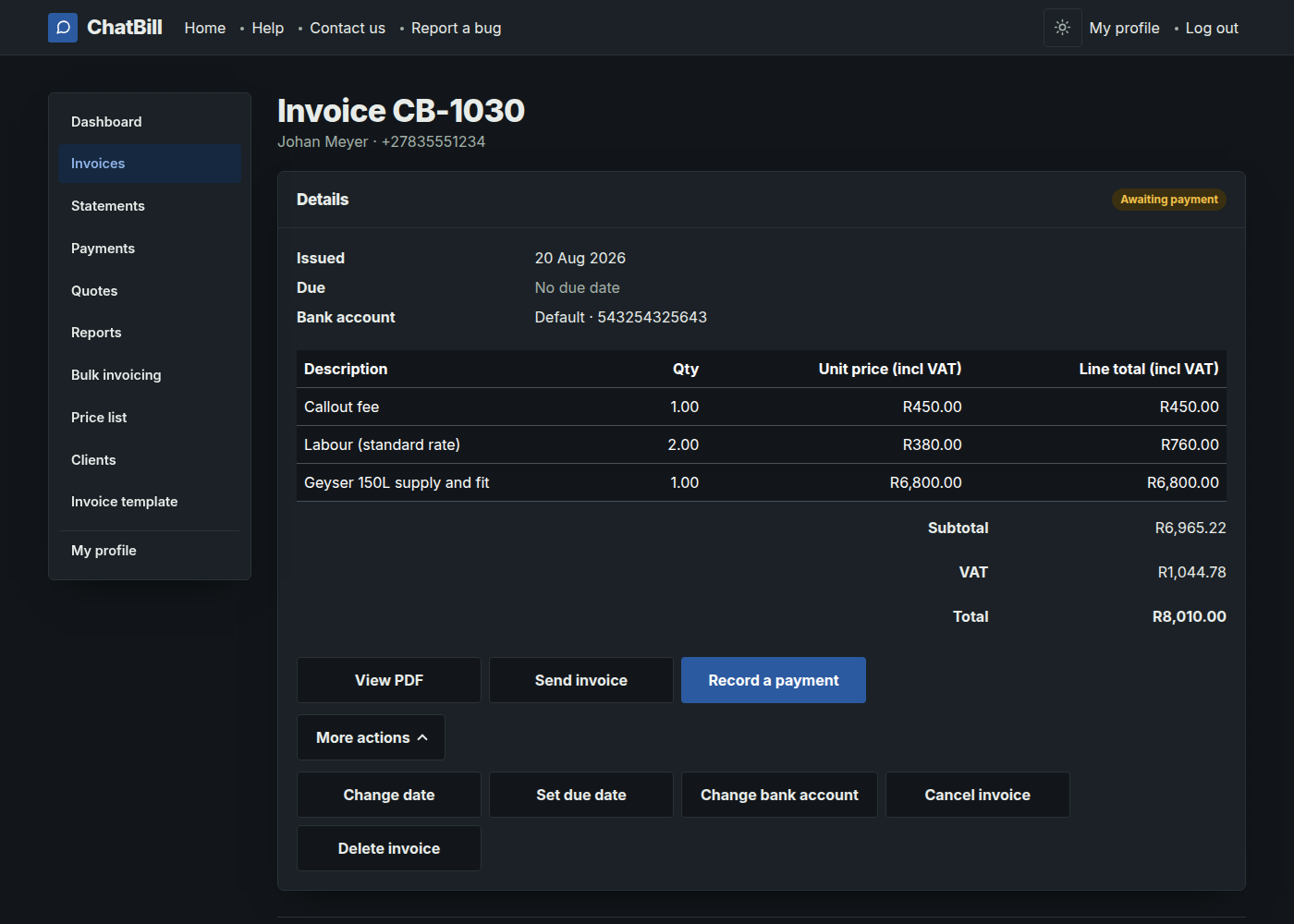Viewport: 1294px width, 924px height.
Task: Go to Payments in the sidebar
Action: (x=150, y=249)
